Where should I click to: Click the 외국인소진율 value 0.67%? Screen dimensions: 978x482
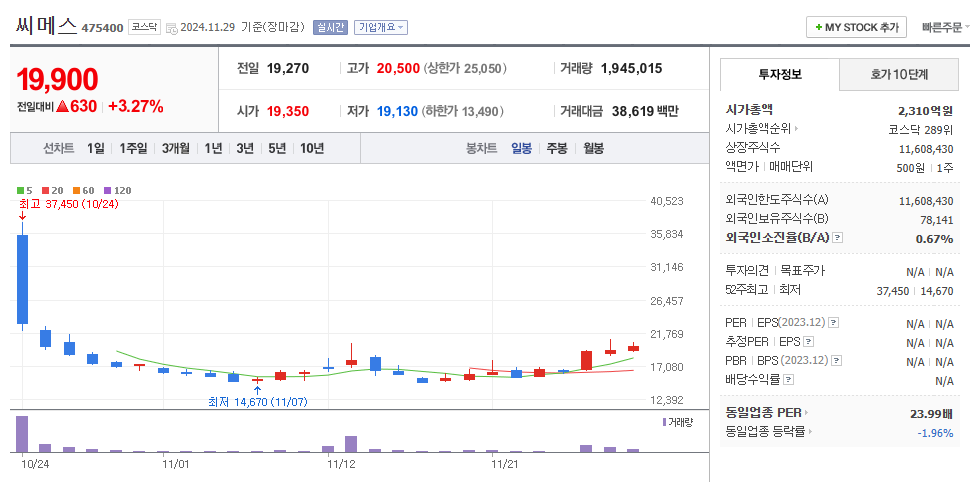(934, 239)
